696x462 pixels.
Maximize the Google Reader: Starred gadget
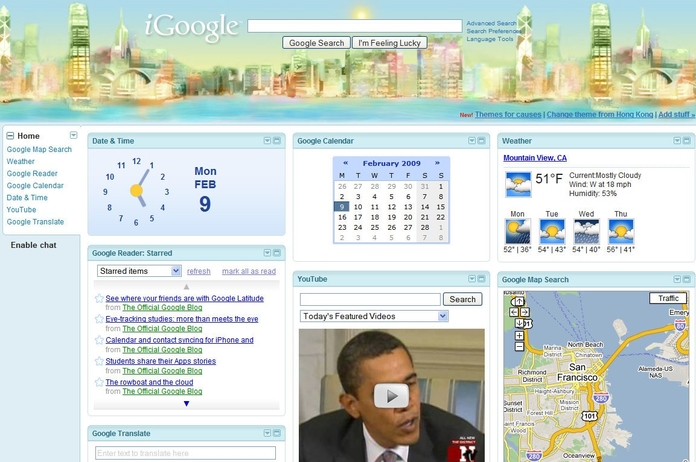pyautogui.click(x=277, y=253)
